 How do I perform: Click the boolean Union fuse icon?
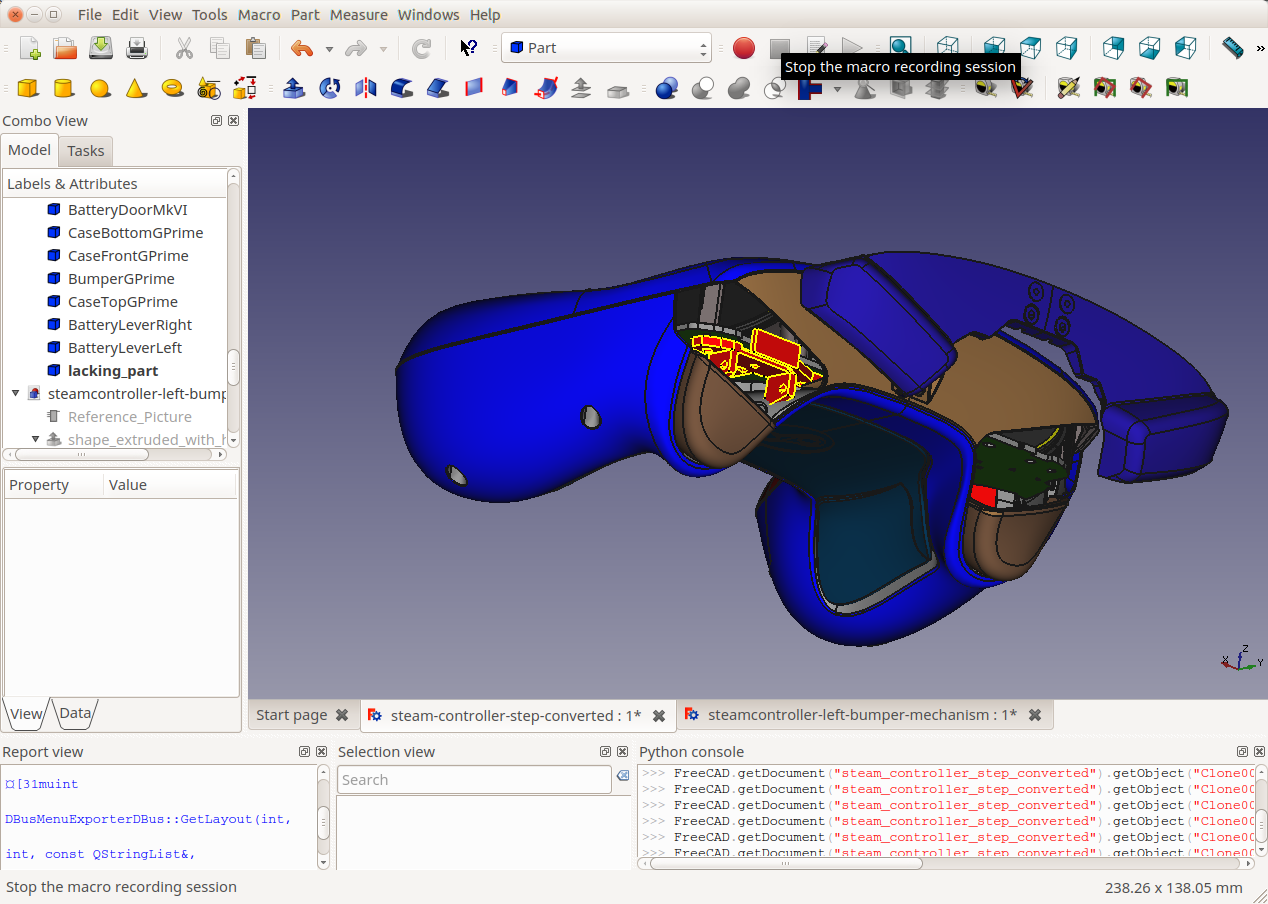(739, 88)
